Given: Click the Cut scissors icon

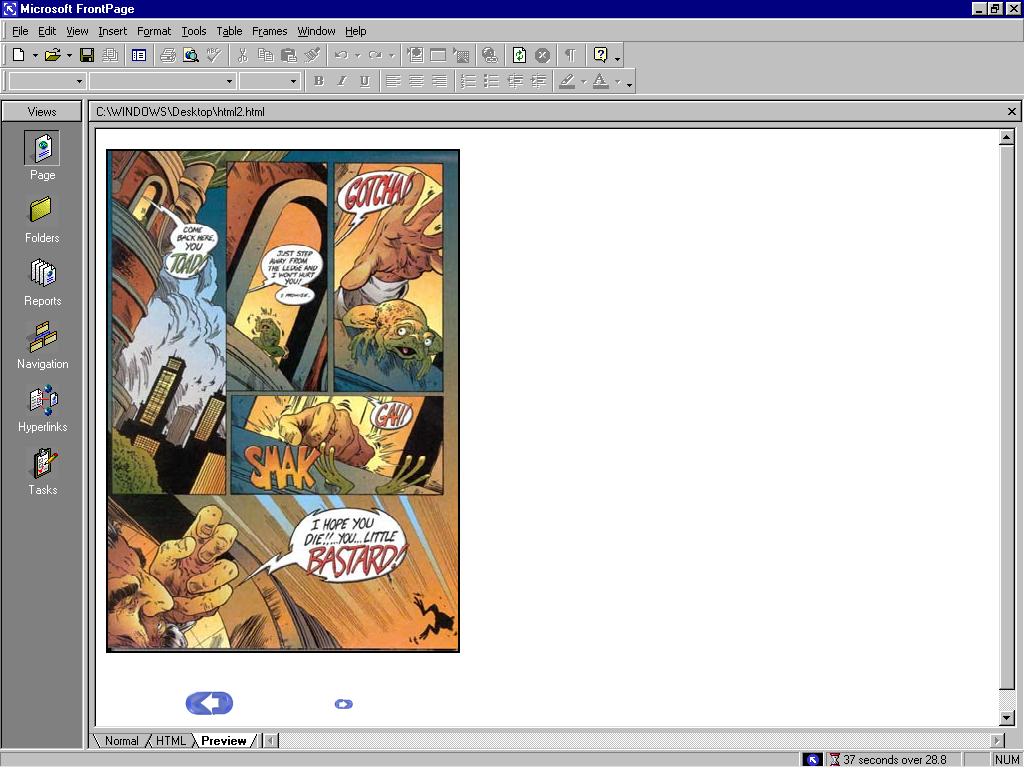Looking at the screenshot, I should [243, 56].
